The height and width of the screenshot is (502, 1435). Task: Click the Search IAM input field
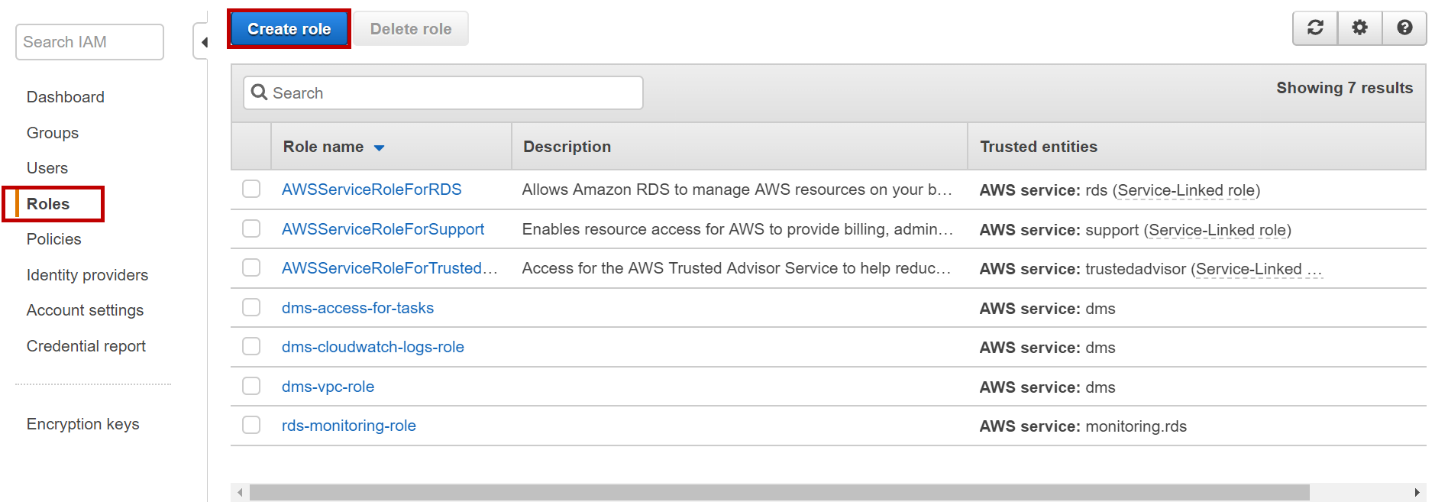pyautogui.click(x=89, y=42)
